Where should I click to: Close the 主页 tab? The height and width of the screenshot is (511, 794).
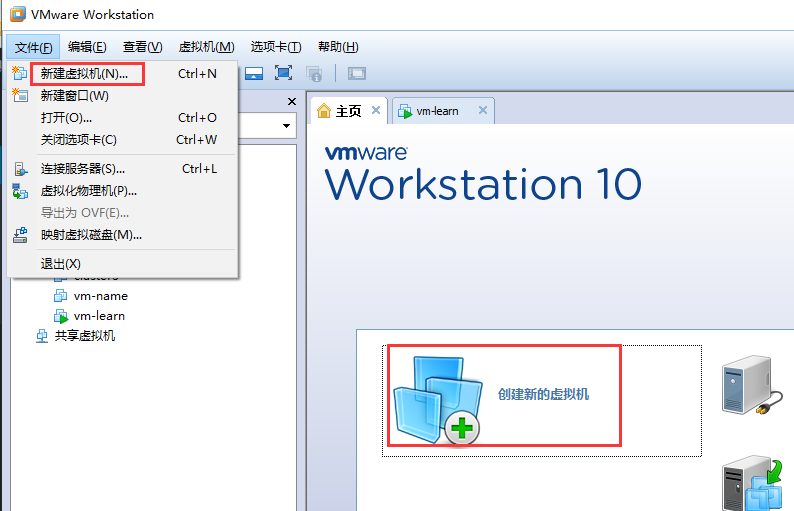(x=376, y=110)
